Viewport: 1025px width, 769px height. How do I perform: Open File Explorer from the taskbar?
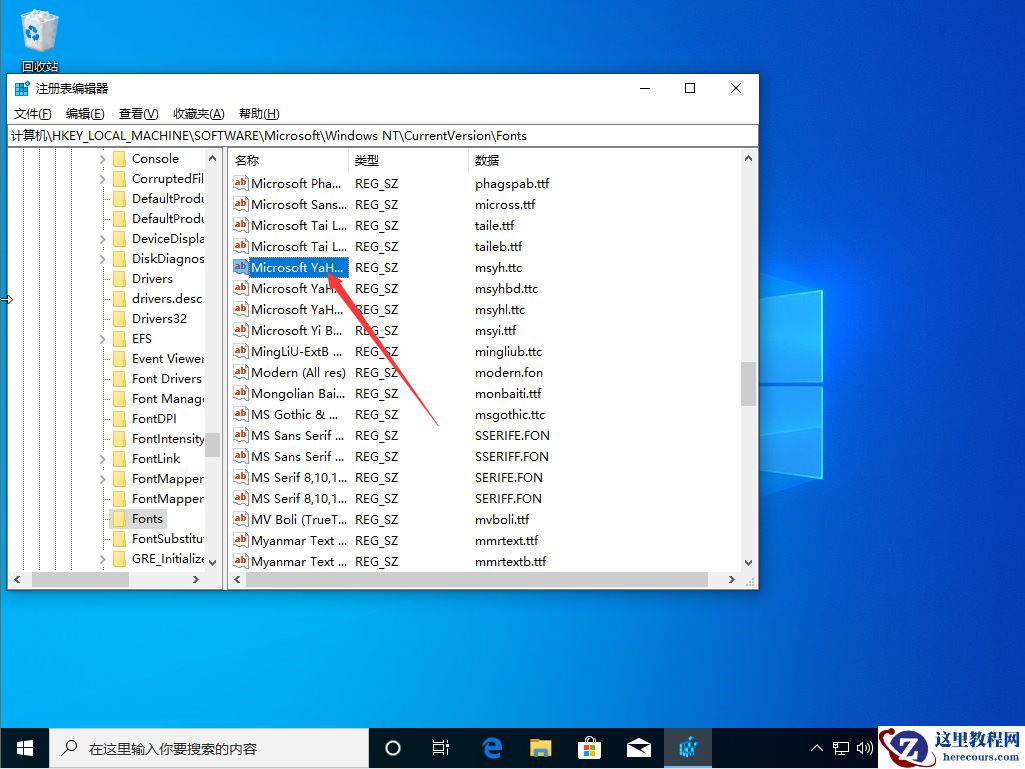point(540,747)
